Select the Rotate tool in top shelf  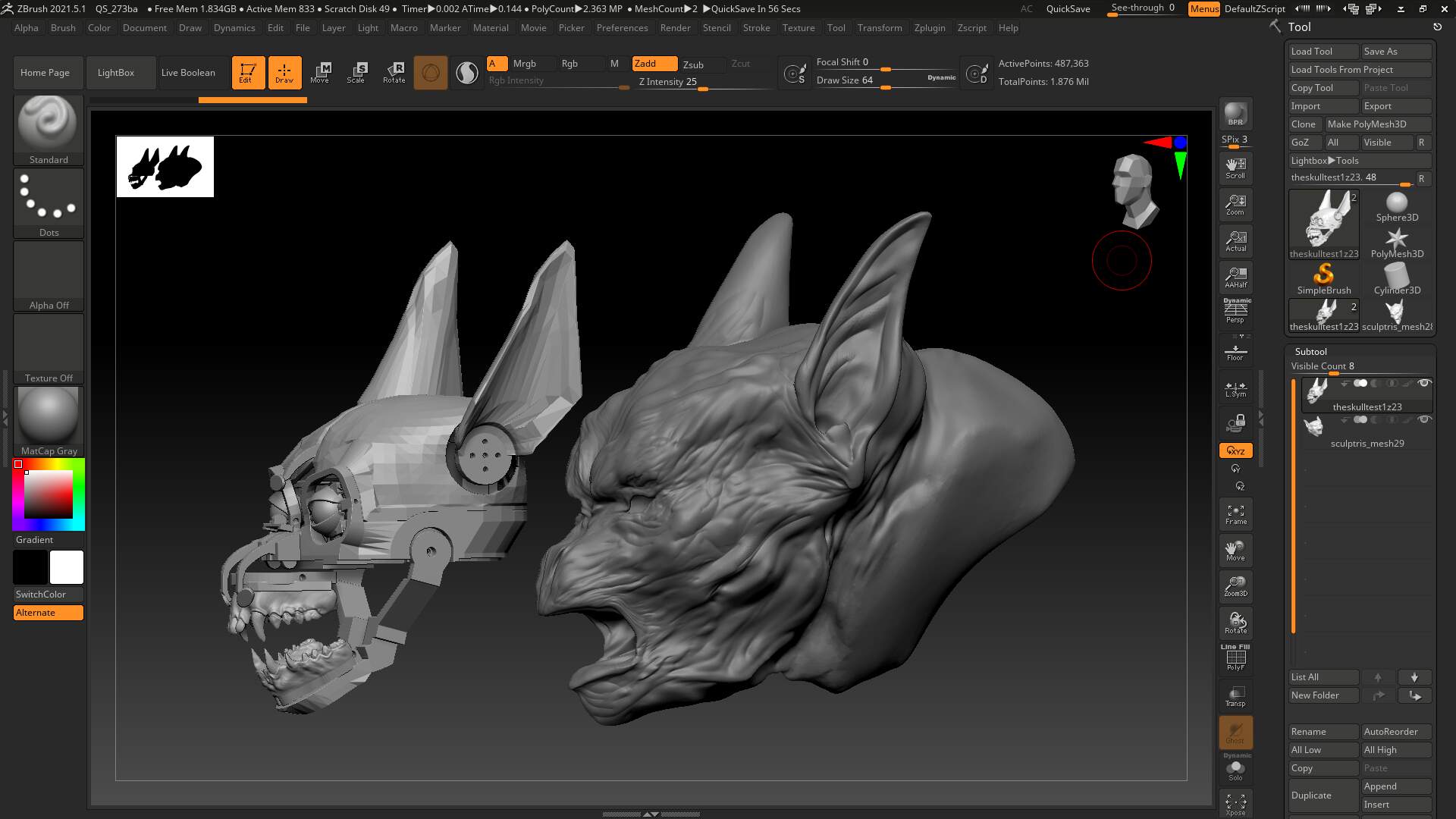pos(394,72)
